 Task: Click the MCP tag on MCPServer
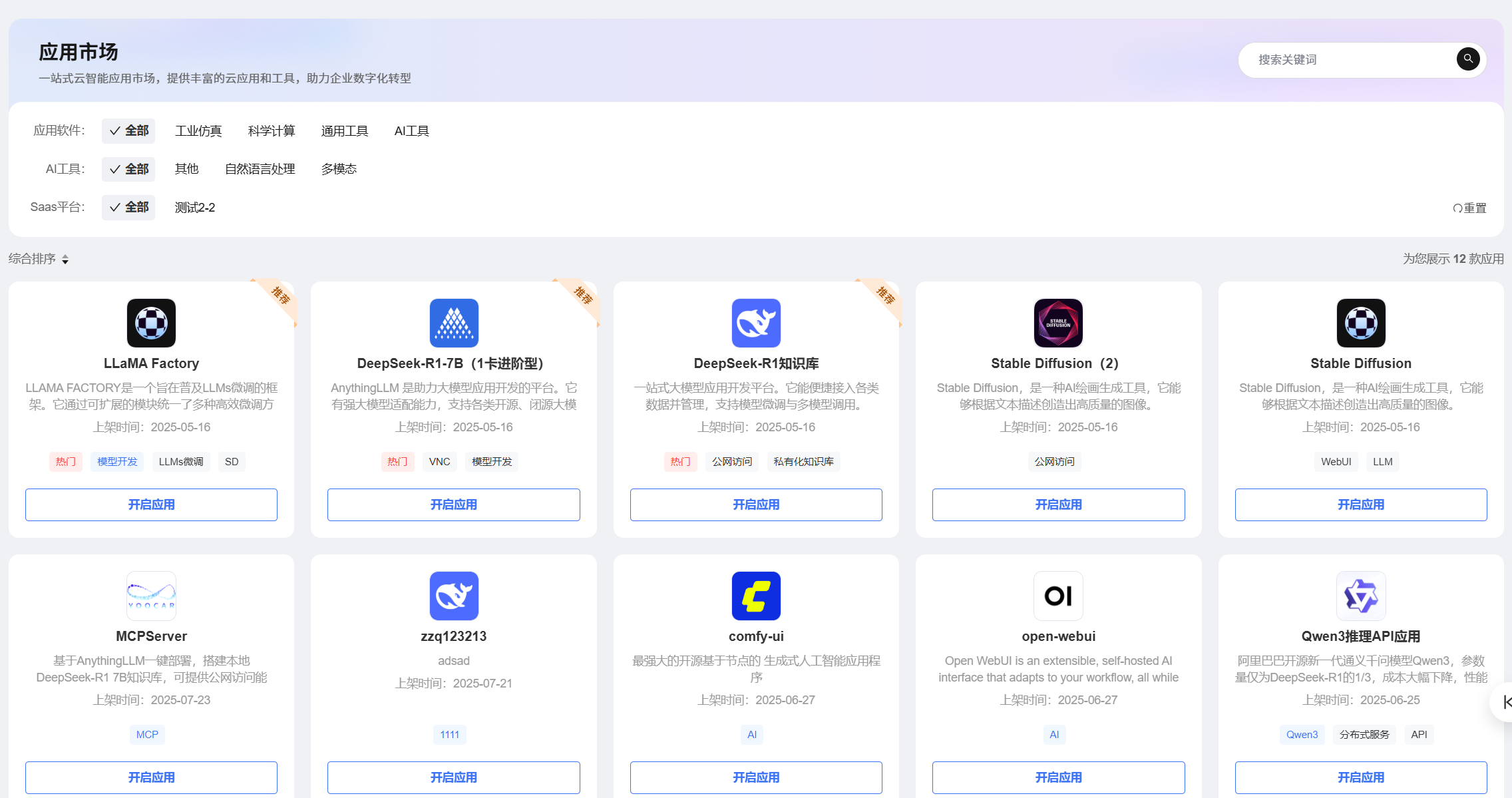coord(147,735)
